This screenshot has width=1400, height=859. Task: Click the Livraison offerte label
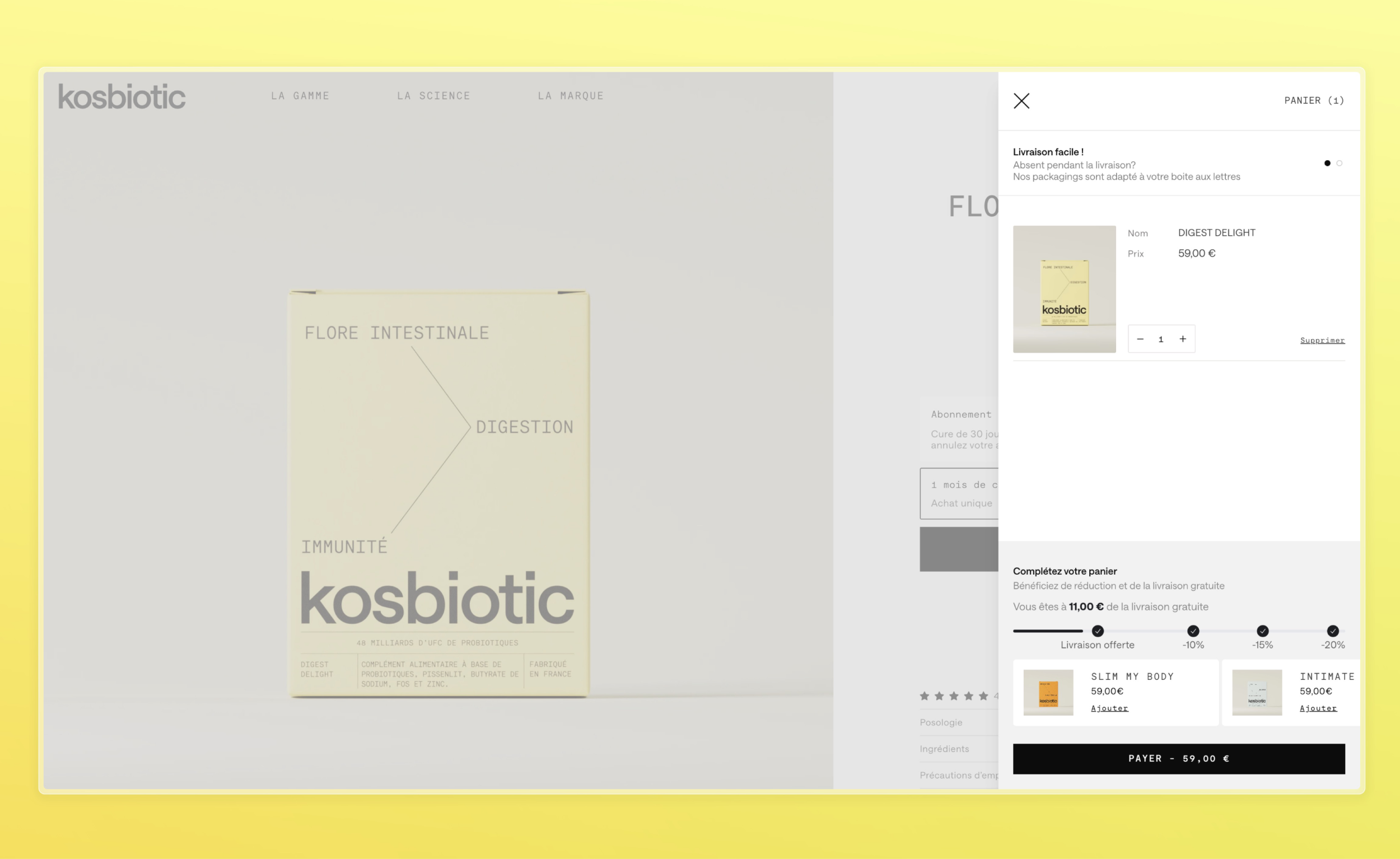[x=1097, y=645]
